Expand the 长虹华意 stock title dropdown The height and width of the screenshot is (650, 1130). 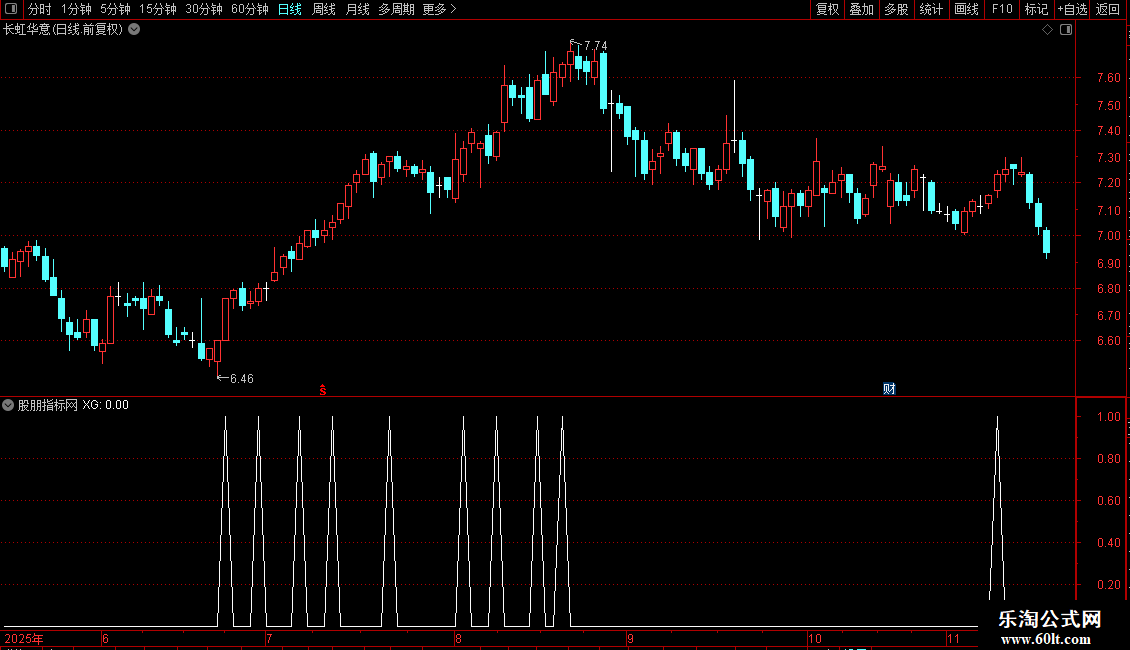(x=134, y=30)
